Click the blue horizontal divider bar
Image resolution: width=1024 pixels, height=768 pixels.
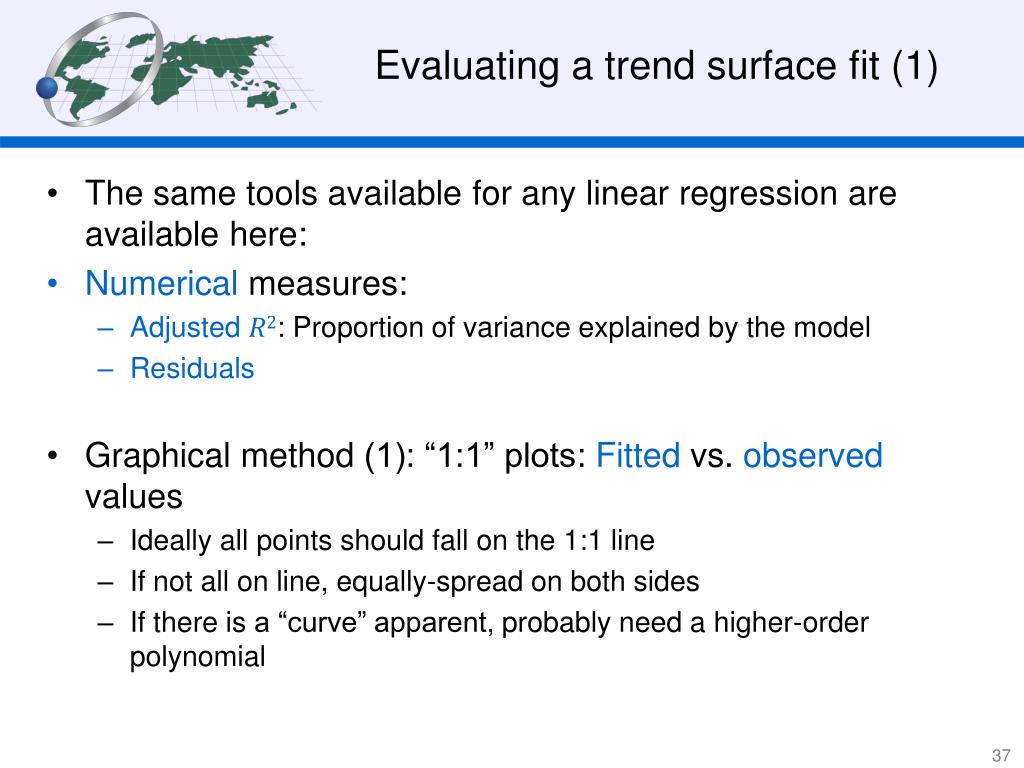(512, 142)
